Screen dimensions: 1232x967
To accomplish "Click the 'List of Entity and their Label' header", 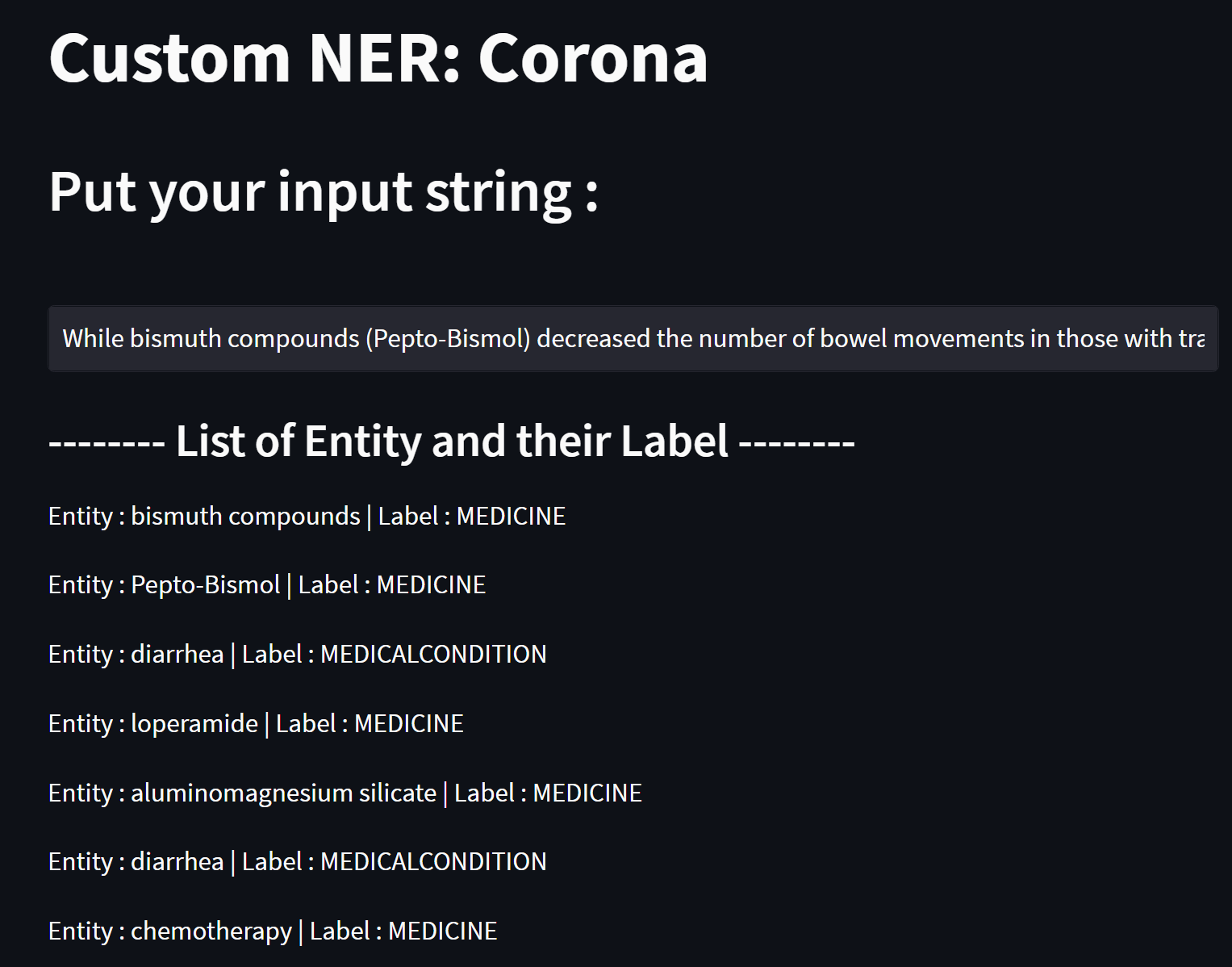I will pyautogui.click(x=450, y=441).
